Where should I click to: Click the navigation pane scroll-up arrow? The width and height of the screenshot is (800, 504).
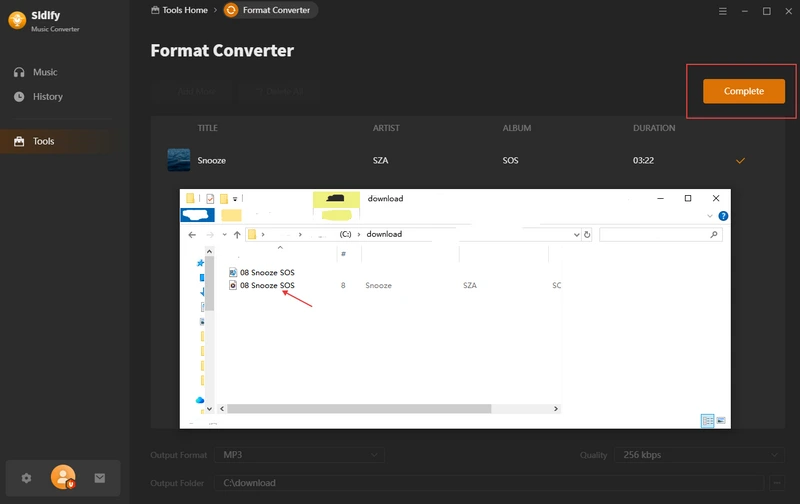click(x=209, y=251)
